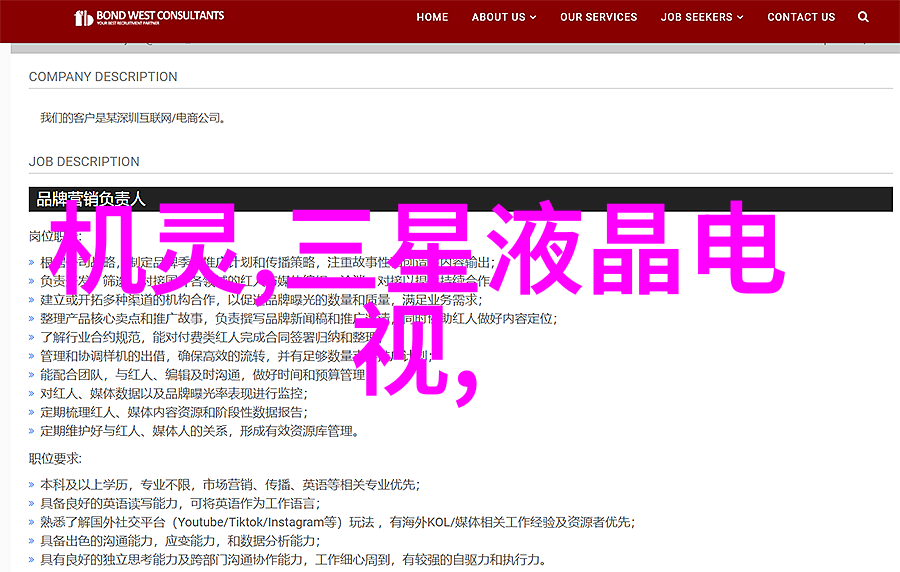Click the line 定期维护好与红人、媒体人的关系

pos(199,431)
